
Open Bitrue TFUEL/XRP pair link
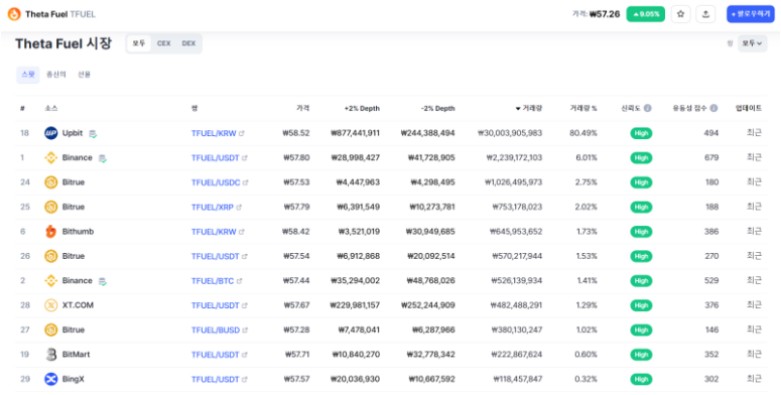pos(213,207)
